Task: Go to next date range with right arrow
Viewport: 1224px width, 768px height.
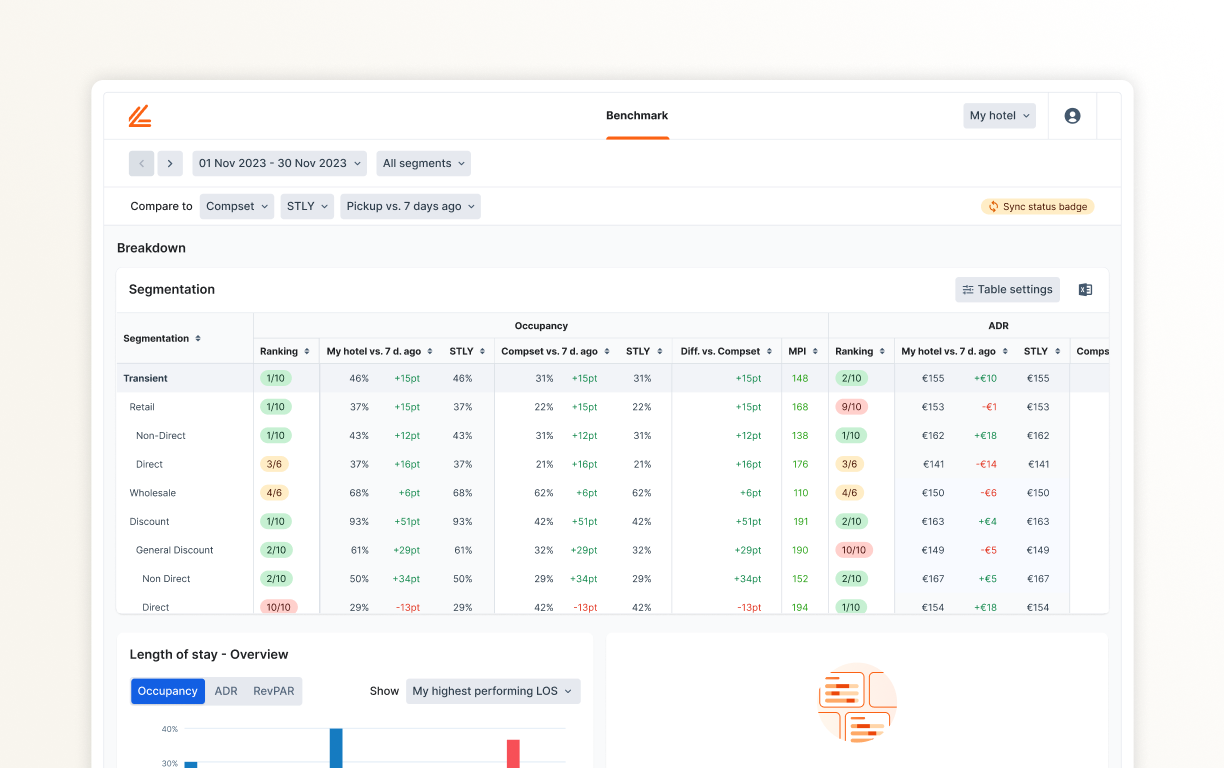Action: [x=169, y=163]
